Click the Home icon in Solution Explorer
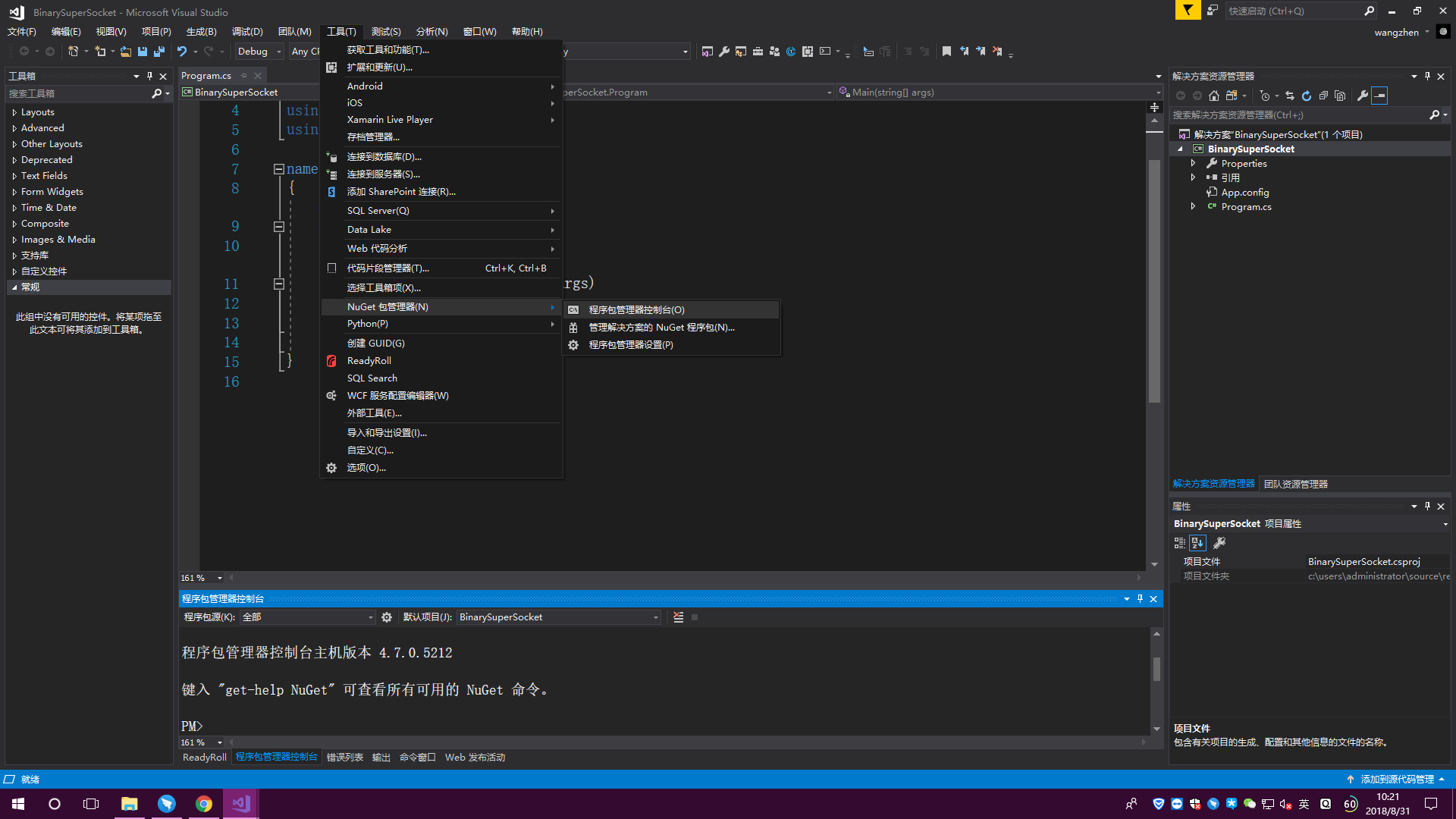Image resolution: width=1456 pixels, height=819 pixels. (x=1214, y=96)
